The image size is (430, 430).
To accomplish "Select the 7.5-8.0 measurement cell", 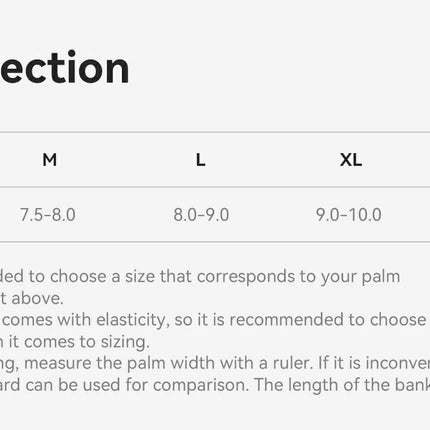I will [x=48, y=215].
